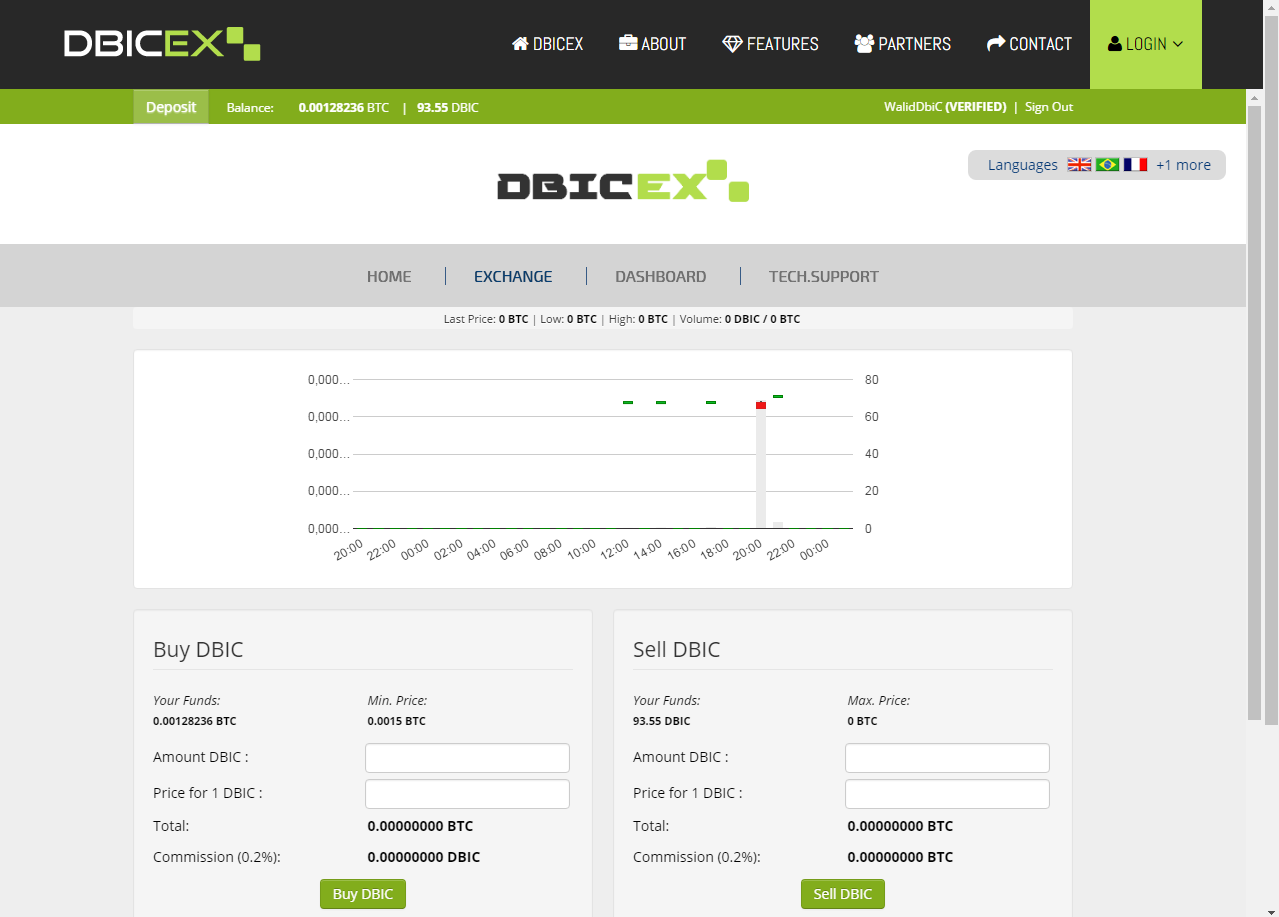Click the Sign Out link
The height and width of the screenshot is (917, 1279).
[x=1049, y=107]
